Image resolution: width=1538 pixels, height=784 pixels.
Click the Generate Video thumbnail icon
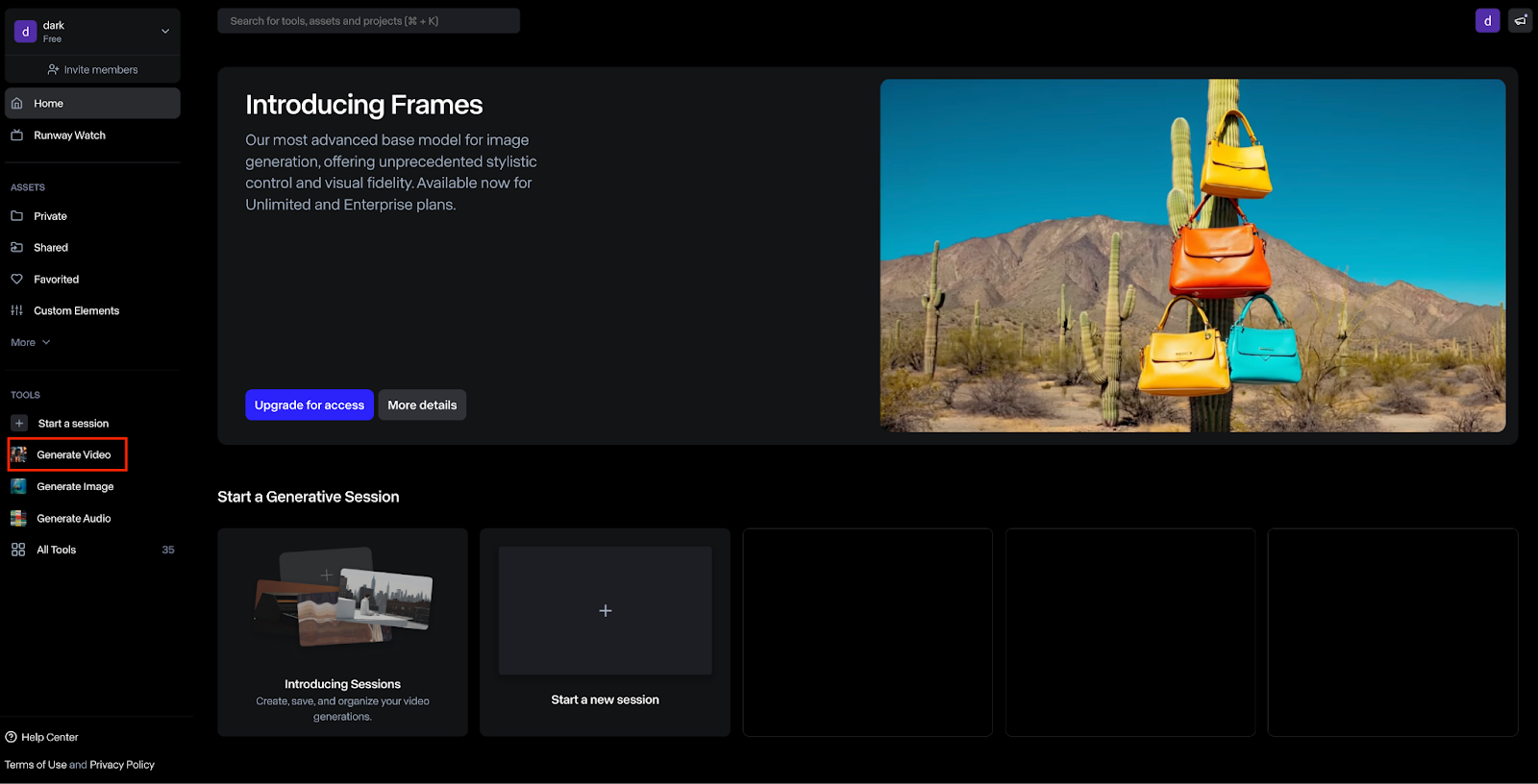coord(18,454)
